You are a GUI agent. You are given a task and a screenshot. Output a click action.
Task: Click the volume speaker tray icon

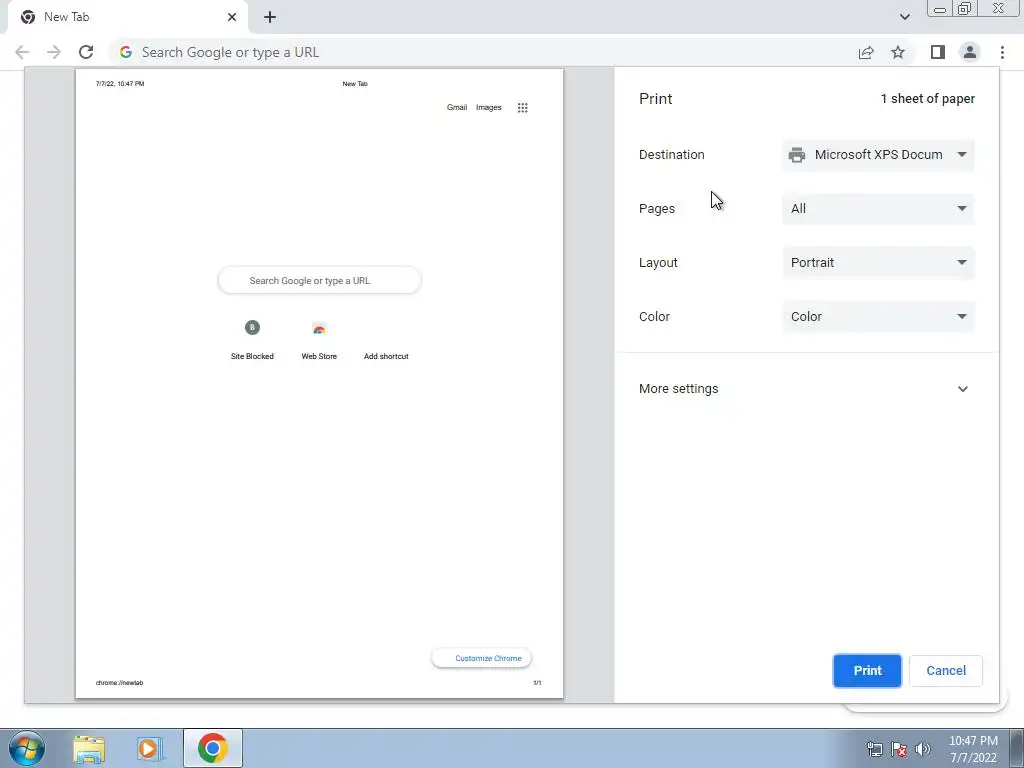pos(923,749)
